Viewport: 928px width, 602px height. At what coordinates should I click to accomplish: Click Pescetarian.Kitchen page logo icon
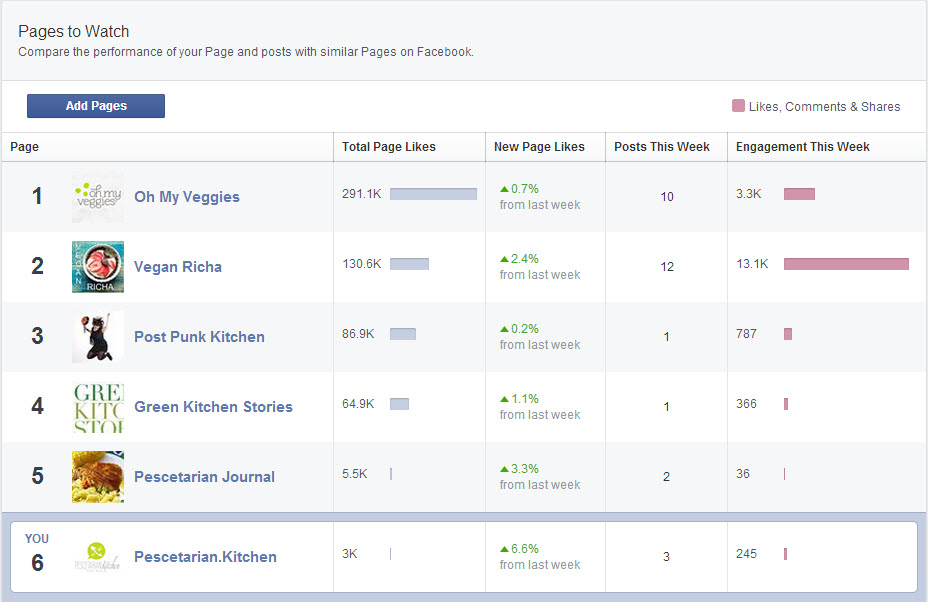[x=98, y=556]
